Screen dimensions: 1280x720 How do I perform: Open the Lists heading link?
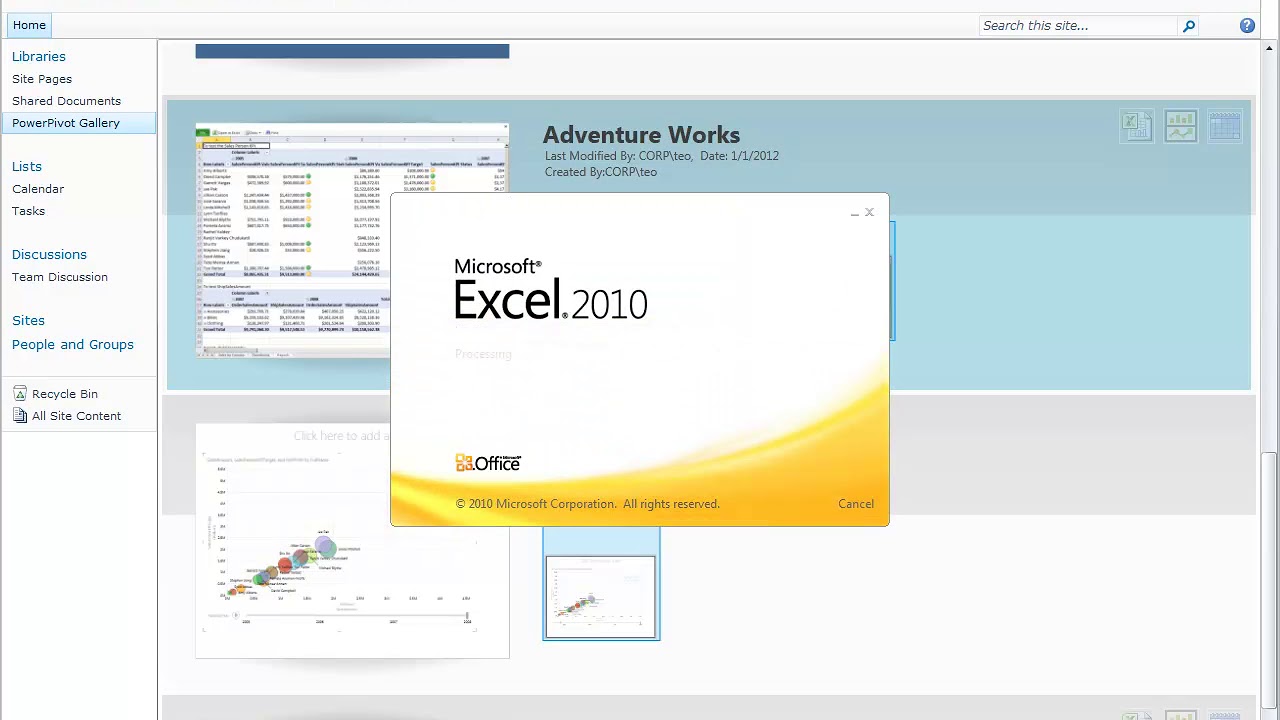(x=27, y=167)
